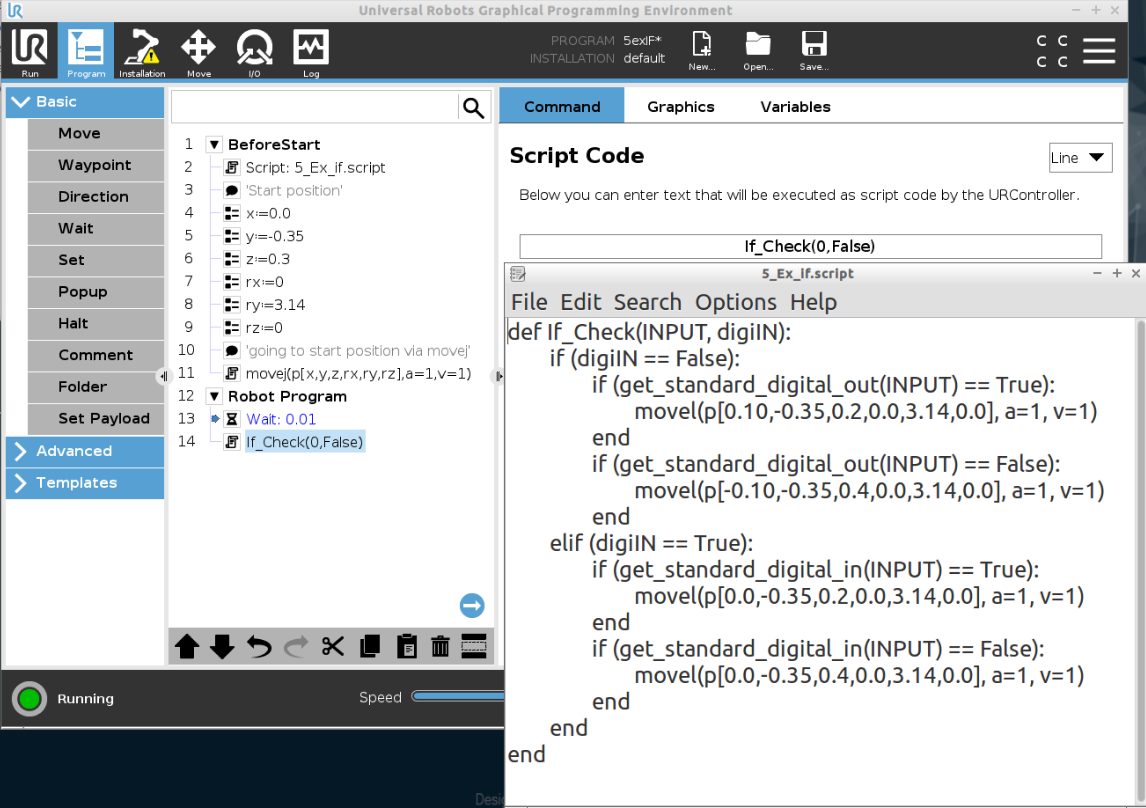
Task: Click the green running status indicator
Action: point(29,699)
